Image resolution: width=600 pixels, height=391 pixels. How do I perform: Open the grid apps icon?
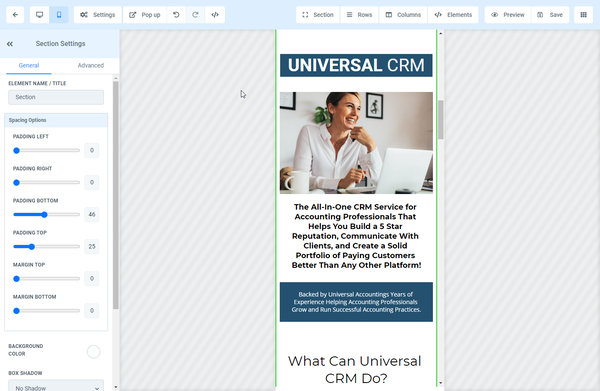point(584,15)
